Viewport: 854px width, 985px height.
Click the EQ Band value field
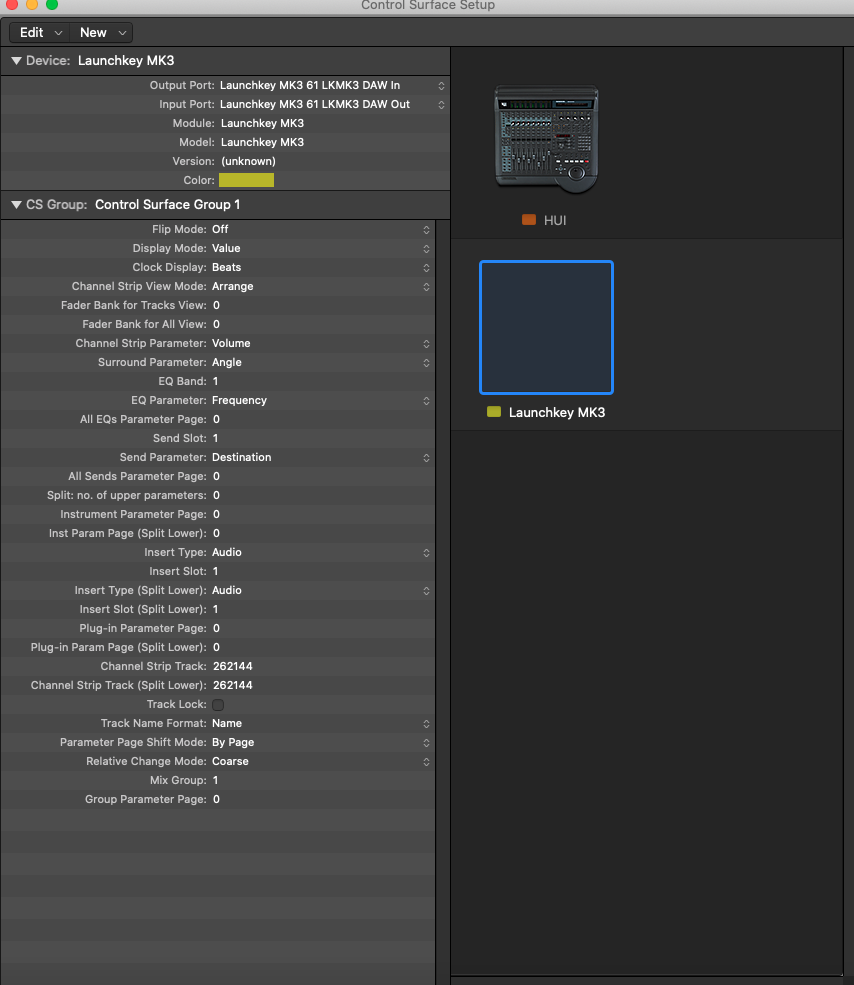pyautogui.click(x=216, y=381)
